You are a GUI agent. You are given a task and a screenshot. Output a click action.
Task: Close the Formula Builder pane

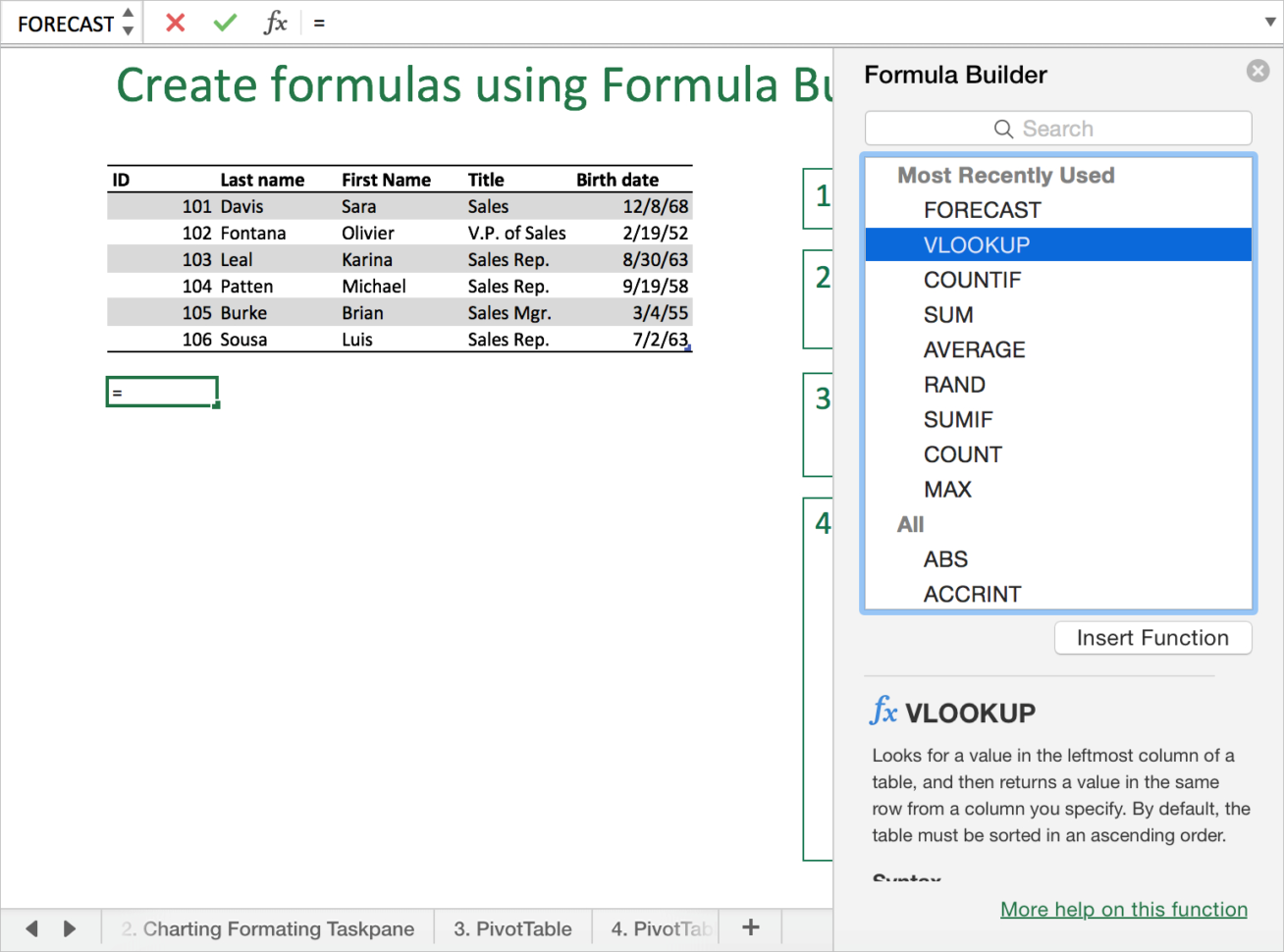point(1257,70)
